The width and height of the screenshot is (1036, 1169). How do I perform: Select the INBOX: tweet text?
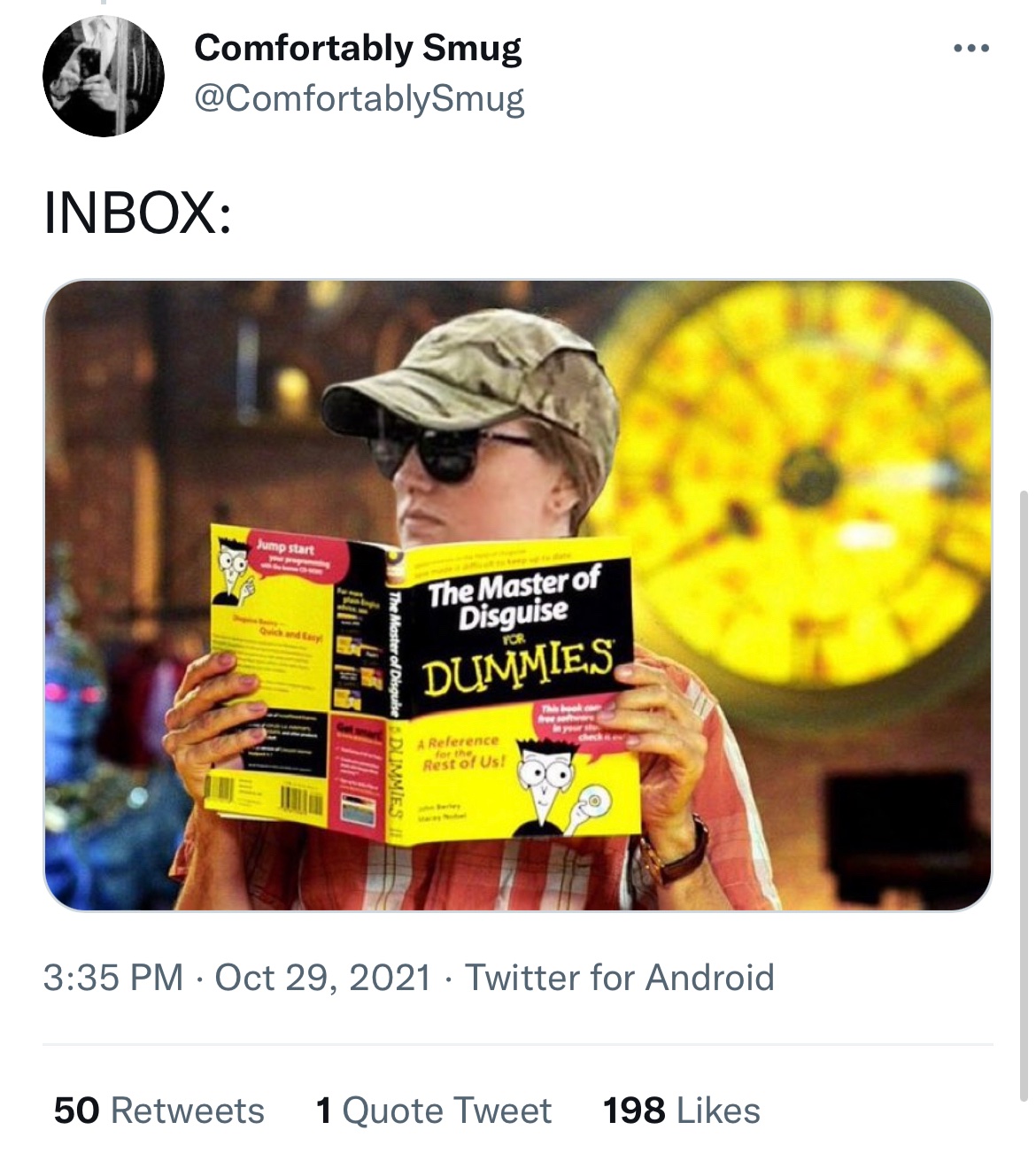coord(138,214)
